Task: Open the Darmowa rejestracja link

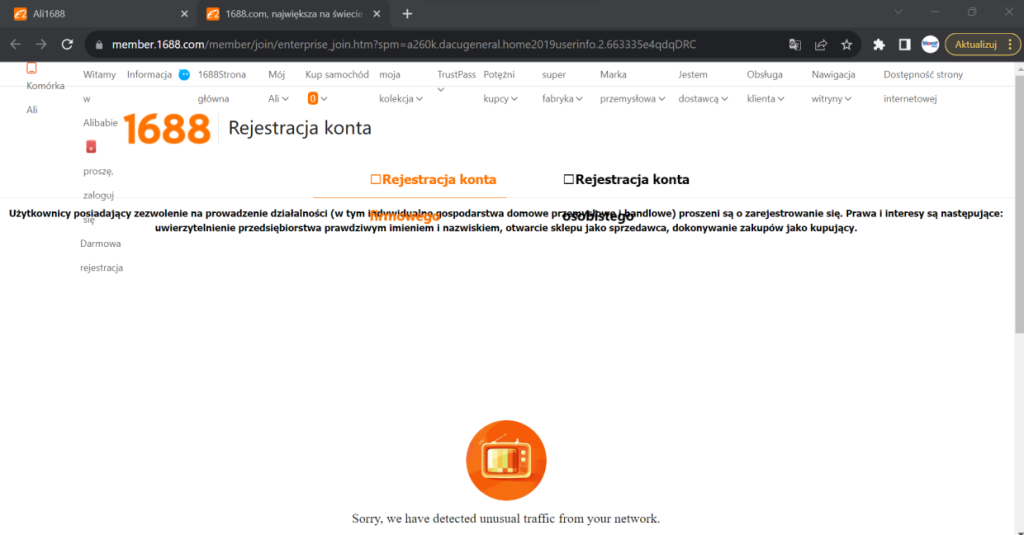Action: pos(101,255)
